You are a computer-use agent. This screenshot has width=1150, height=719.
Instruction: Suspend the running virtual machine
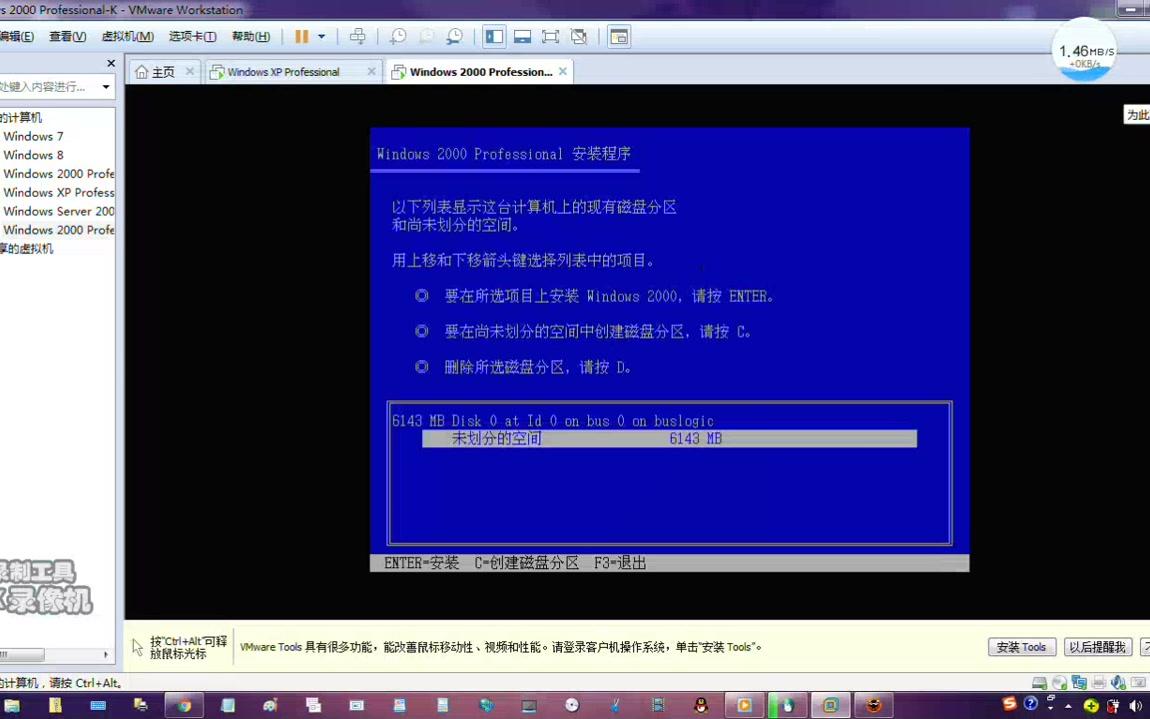301,36
